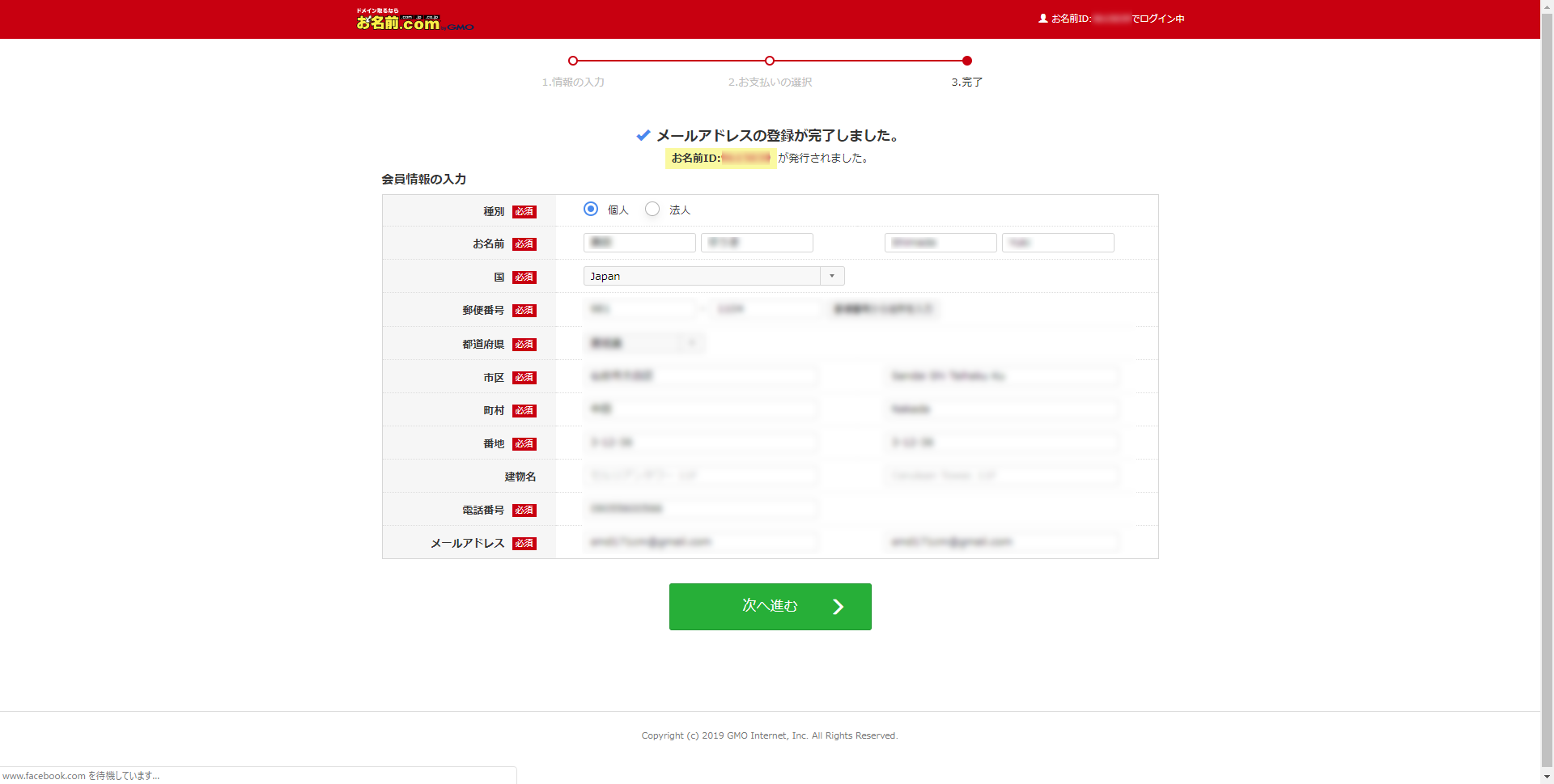Click the fourth お名前 romaji field

1058,243
